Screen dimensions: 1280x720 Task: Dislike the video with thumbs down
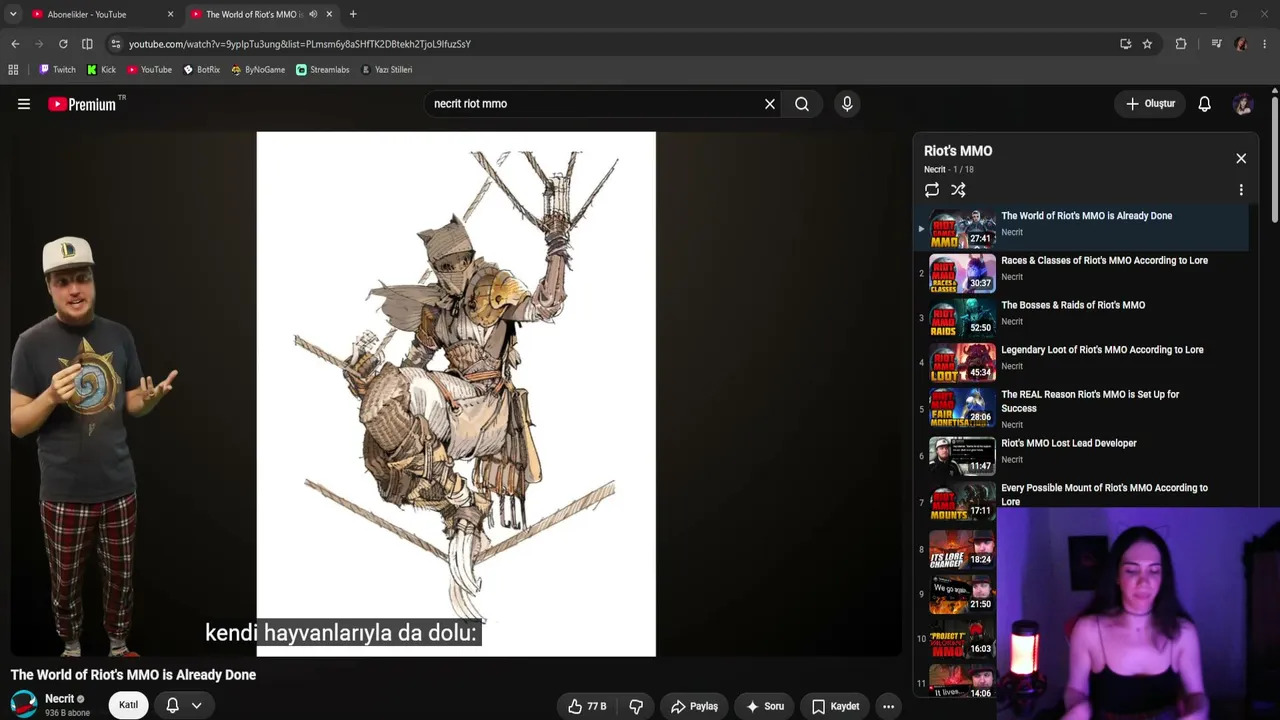pyautogui.click(x=636, y=706)
